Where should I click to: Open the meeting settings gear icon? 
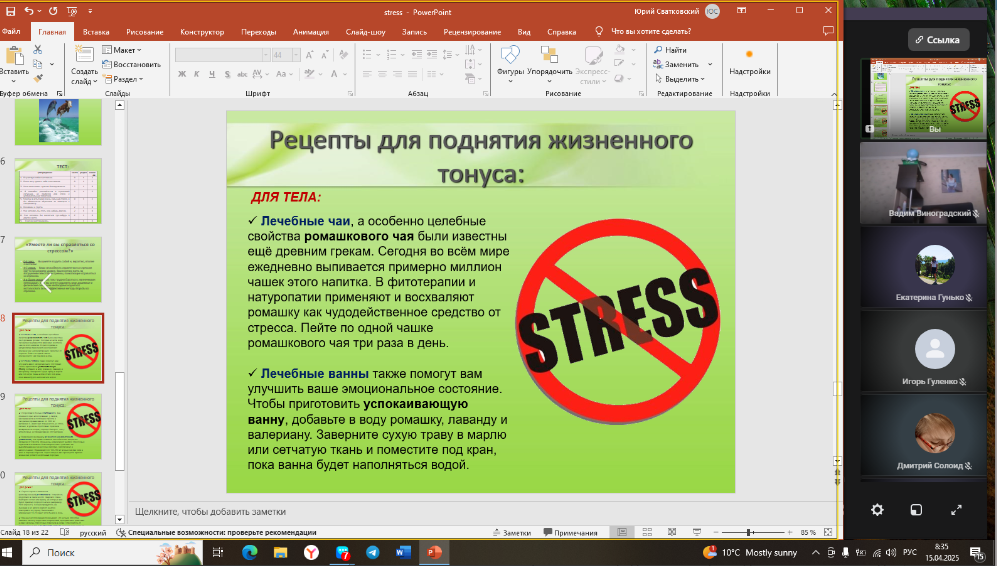click(877, 509)
